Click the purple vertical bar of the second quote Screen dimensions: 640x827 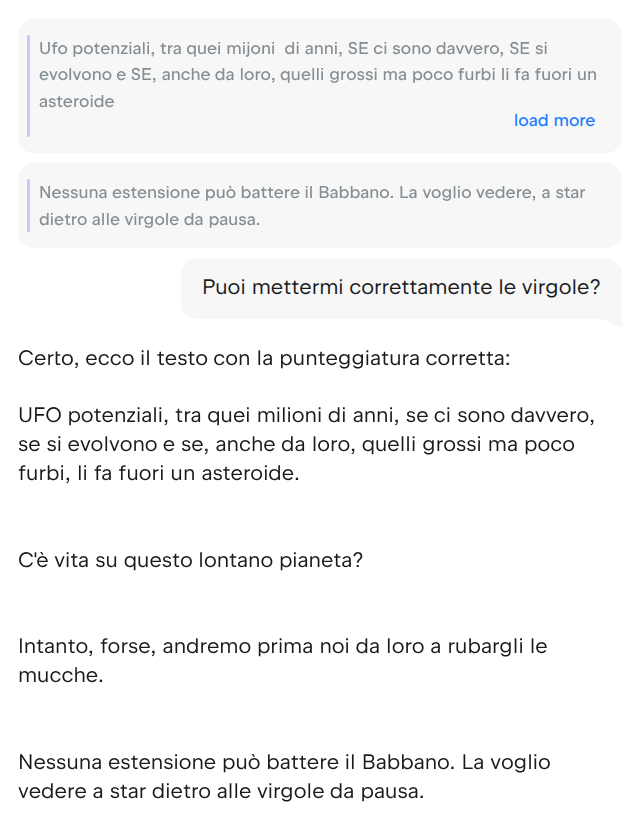point(29,206)
